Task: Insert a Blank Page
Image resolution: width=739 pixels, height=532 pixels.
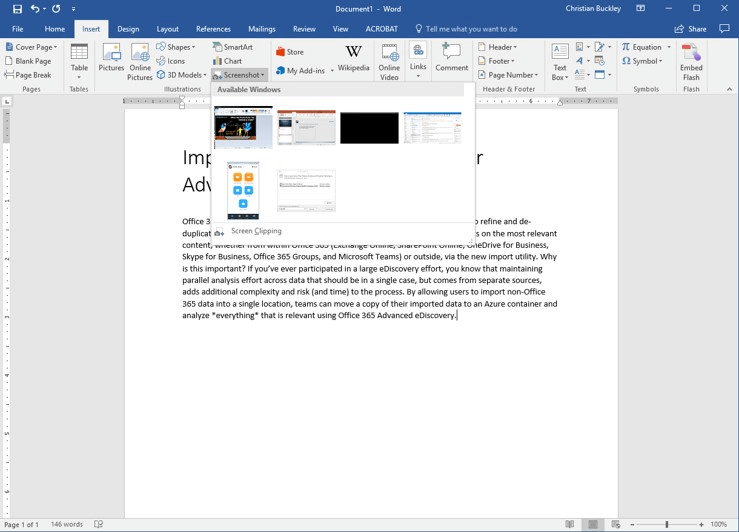Action: pos(28,61)
